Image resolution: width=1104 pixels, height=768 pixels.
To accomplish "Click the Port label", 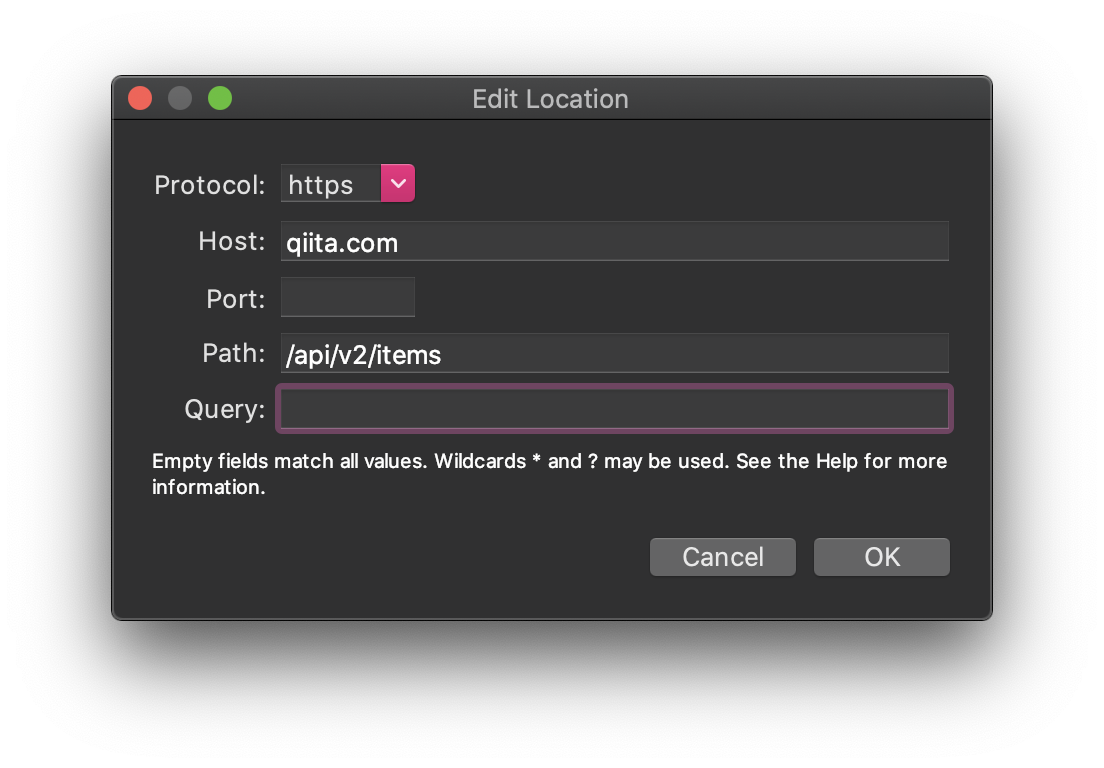I will pyautogui.click(x=236, y=299).
